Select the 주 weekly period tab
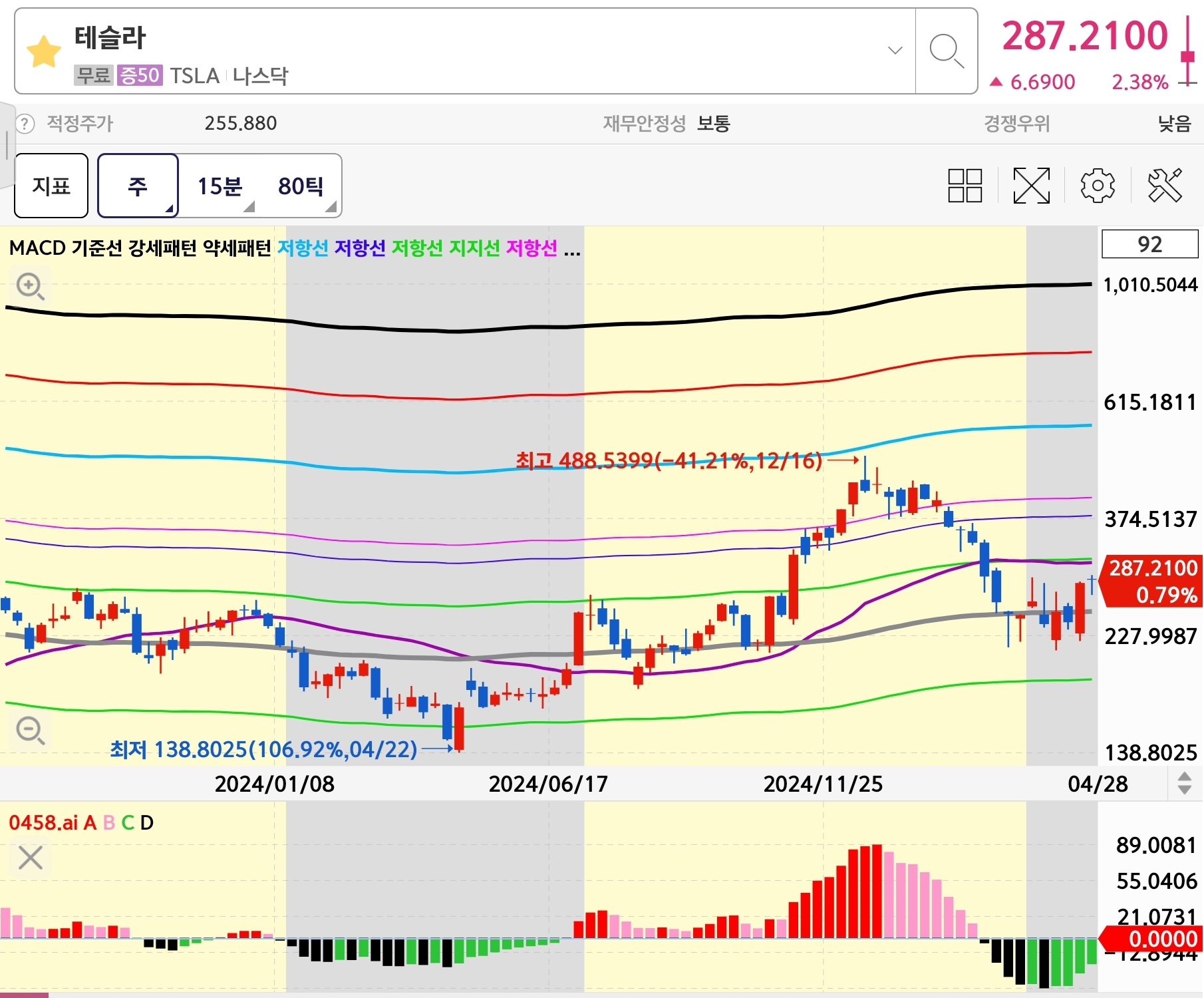This screenshot has width=1204, height=998. click(138, 186)
